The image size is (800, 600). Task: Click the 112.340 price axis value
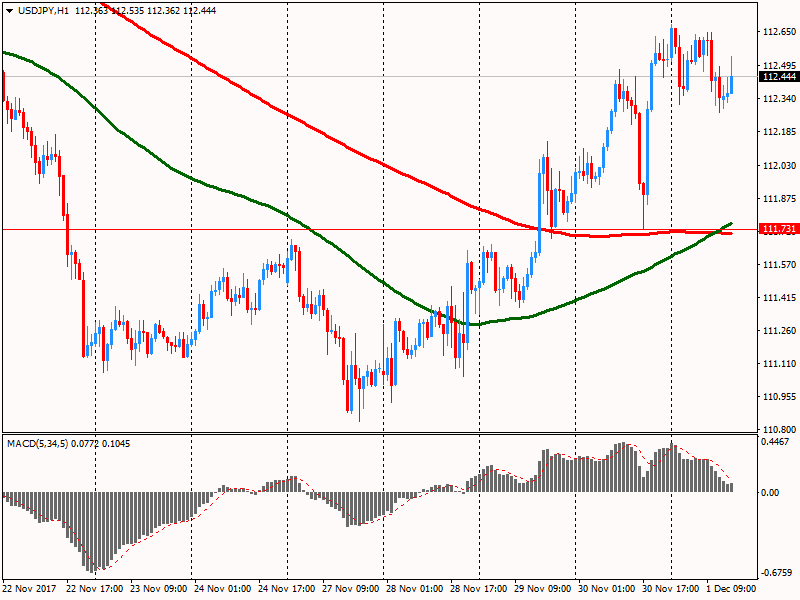[780, 98]
